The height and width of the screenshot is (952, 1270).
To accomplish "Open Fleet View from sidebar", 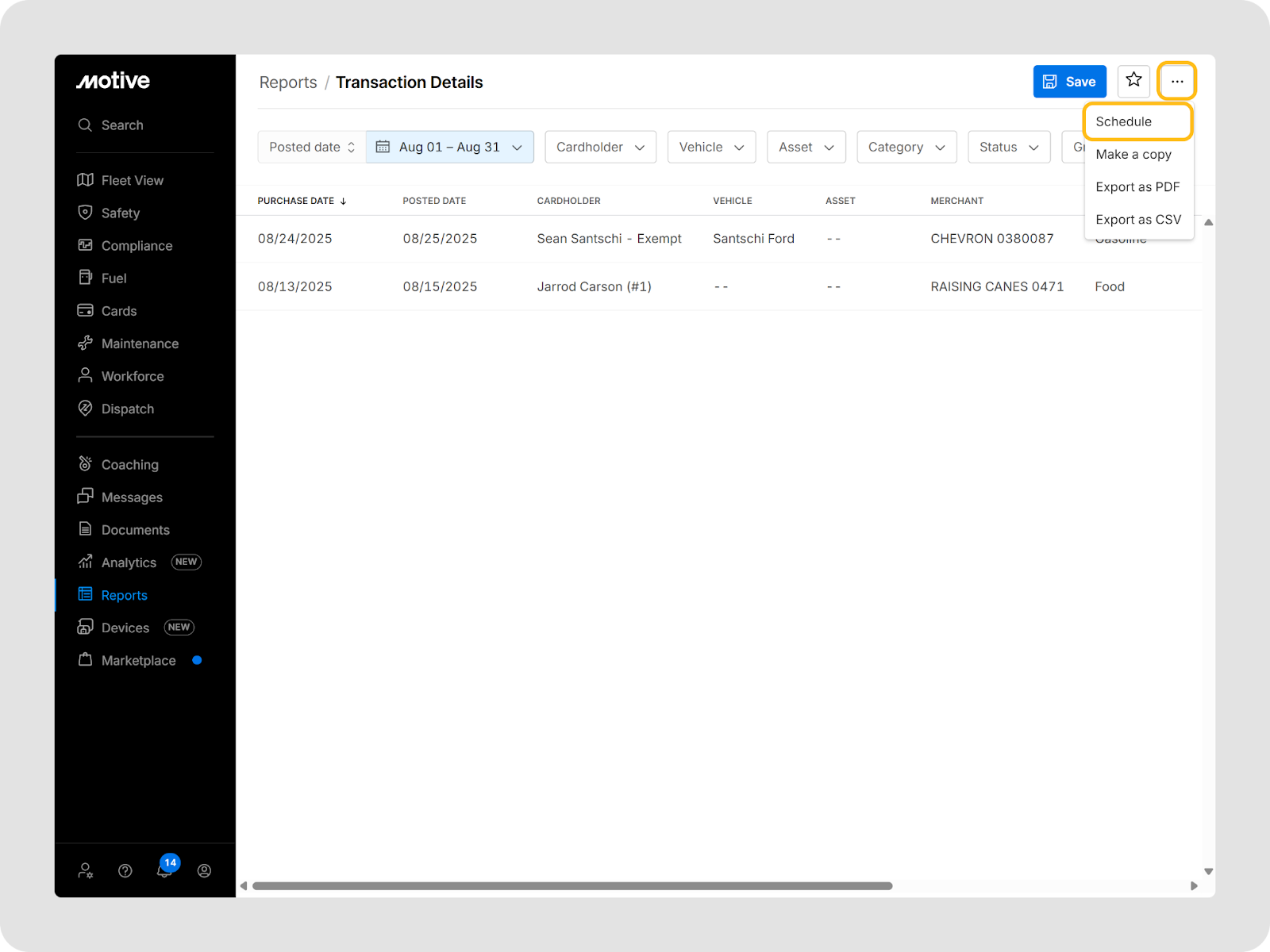I will coord(132,180).
